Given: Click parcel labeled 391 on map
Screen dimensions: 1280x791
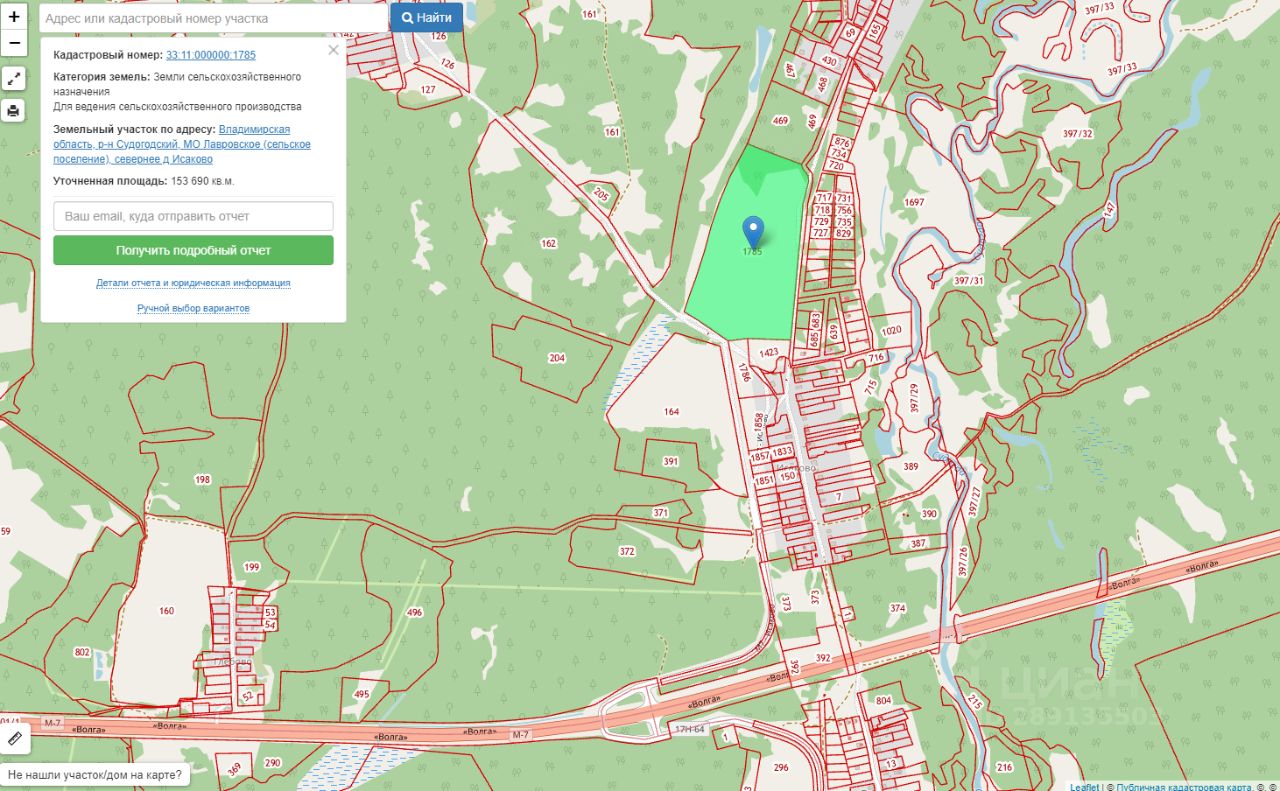Looking at the screenshot, I should tap(670, 461).
